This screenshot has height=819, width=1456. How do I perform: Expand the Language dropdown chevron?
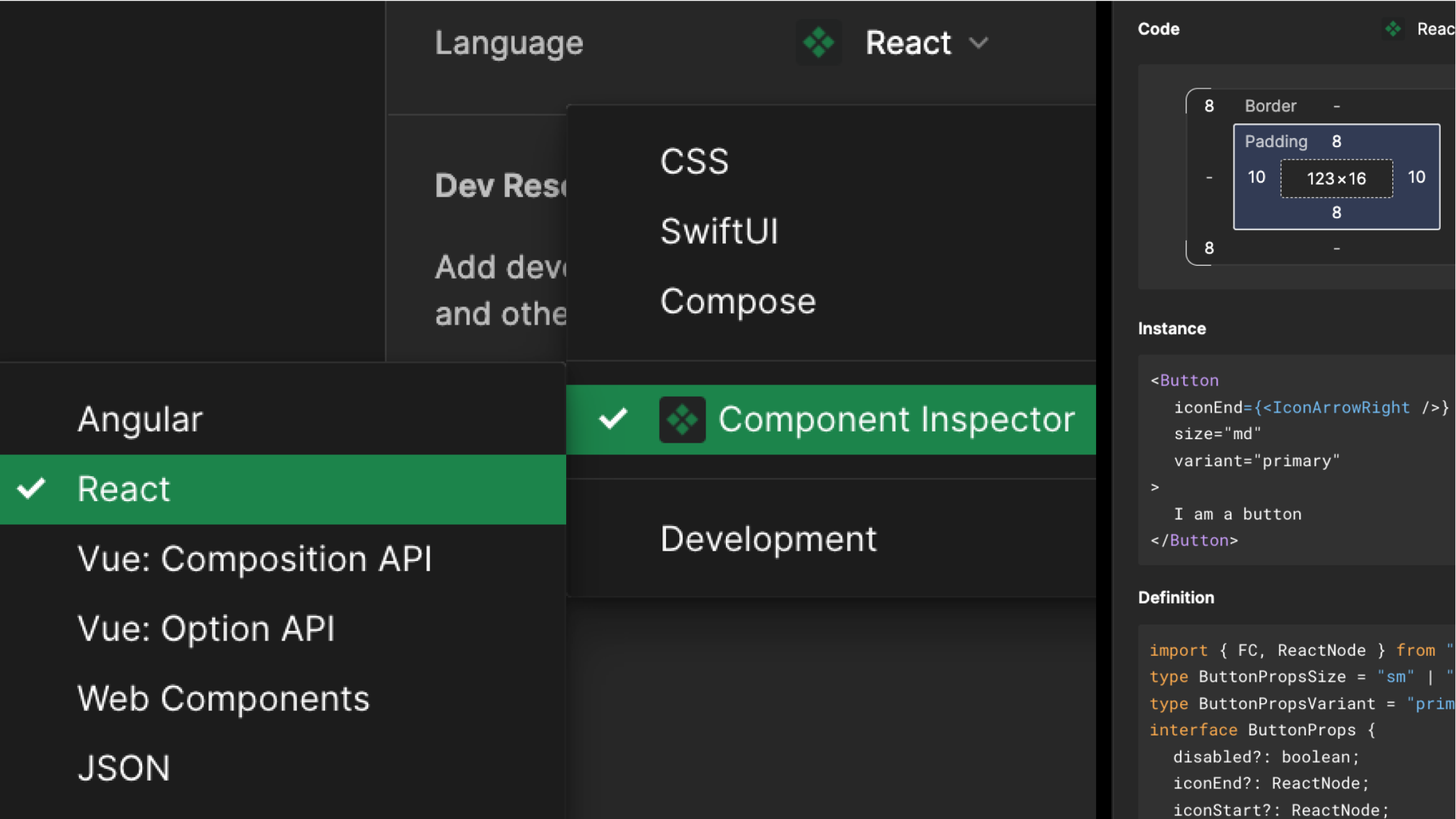(x=979, y=43)
